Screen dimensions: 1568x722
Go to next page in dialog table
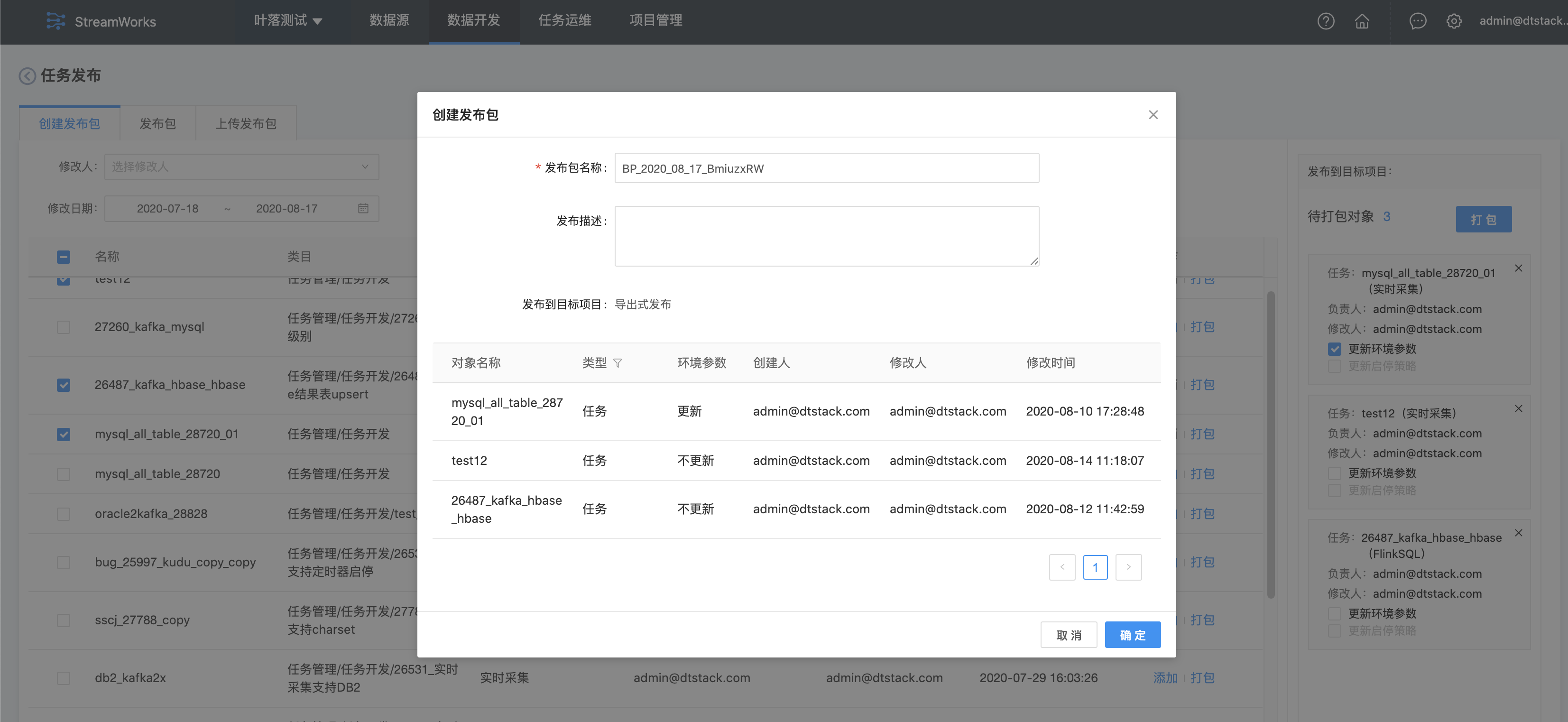coord(1128,567)
